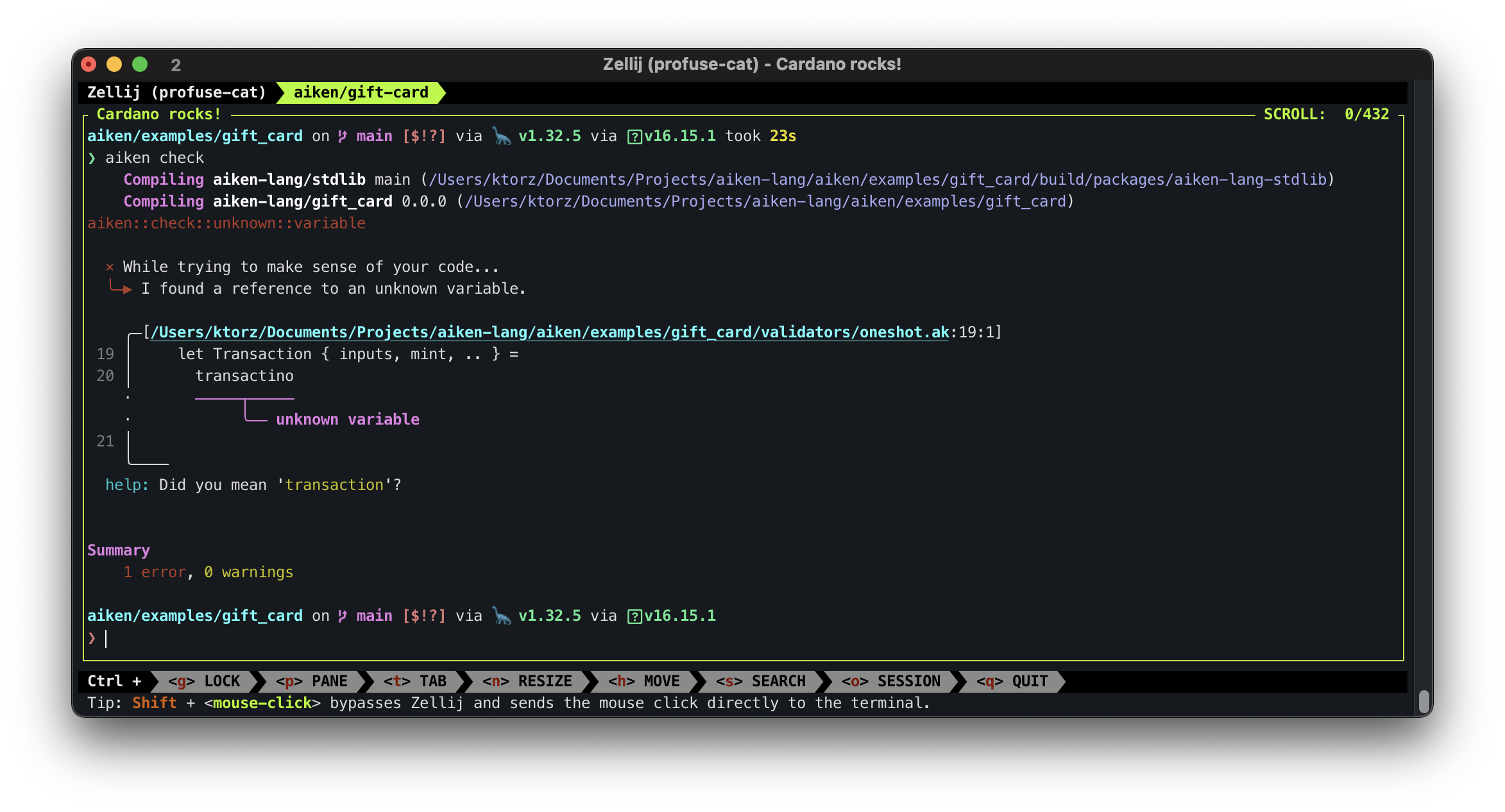Click the red close window button
Screen dimensions: 1505x812
89,64
